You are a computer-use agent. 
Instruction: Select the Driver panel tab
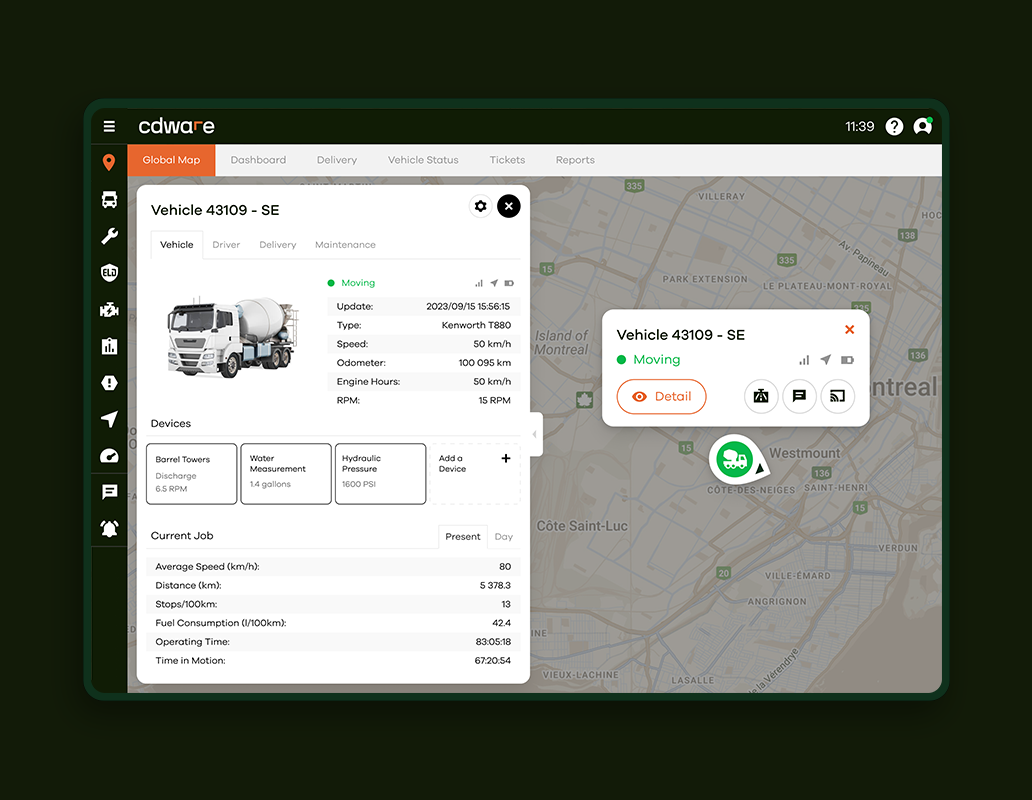226,245
